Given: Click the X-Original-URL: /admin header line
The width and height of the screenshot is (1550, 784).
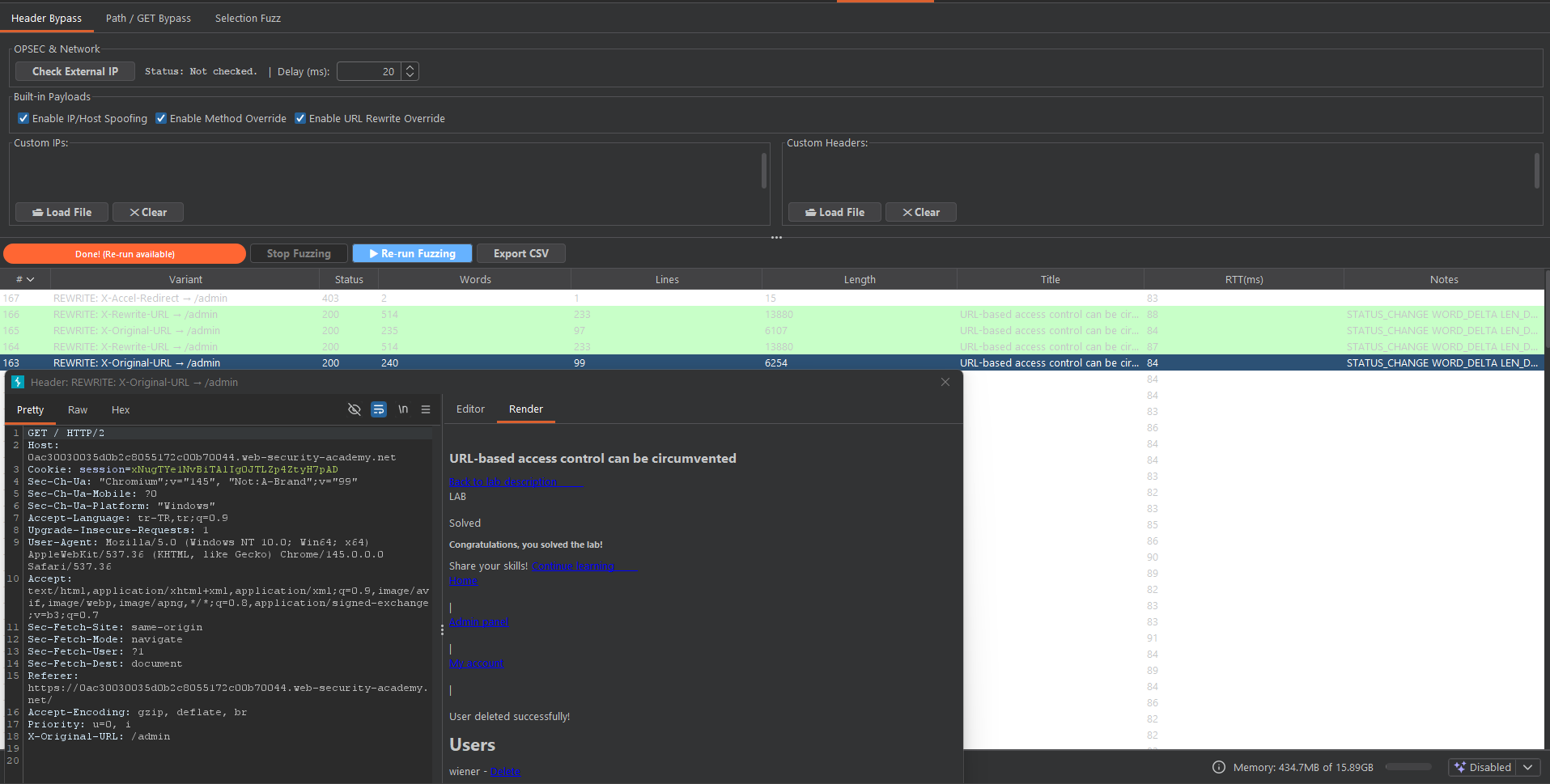Looking at the screenshot, I should coord(99,736).
